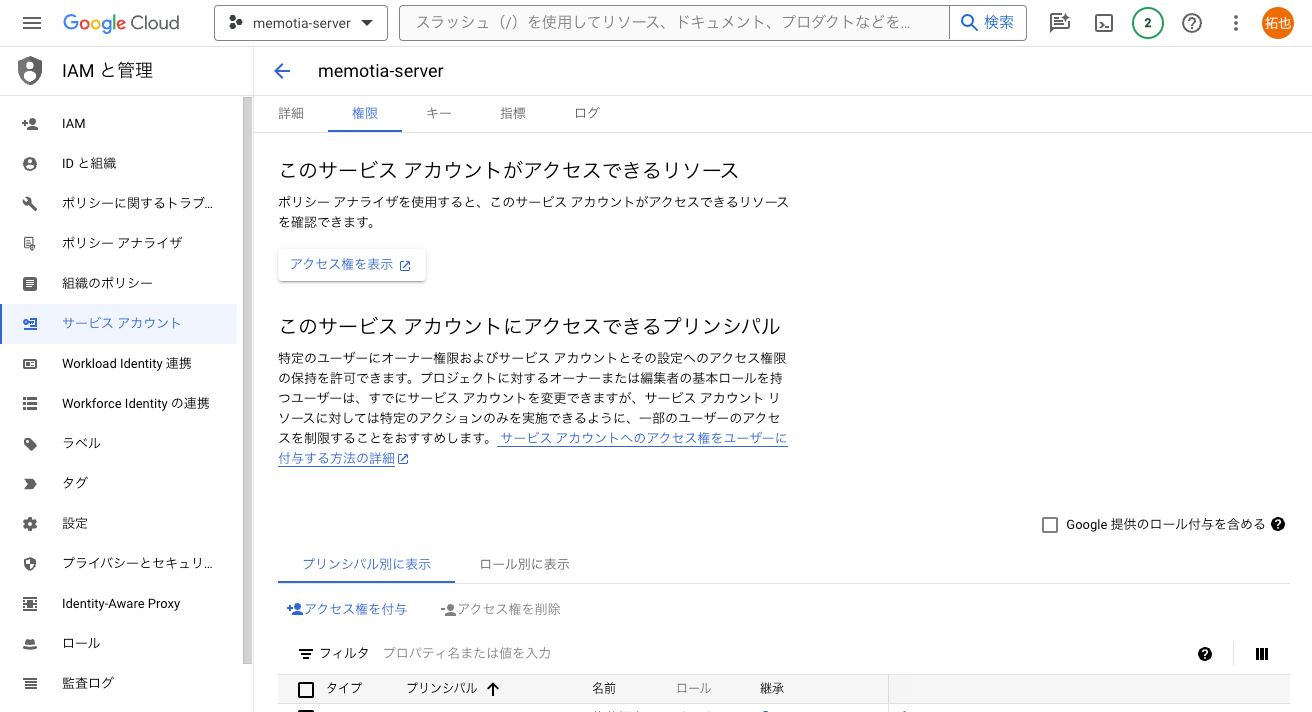
Task: Click the アクセス権を削除 button
Action: coord(501,609)
